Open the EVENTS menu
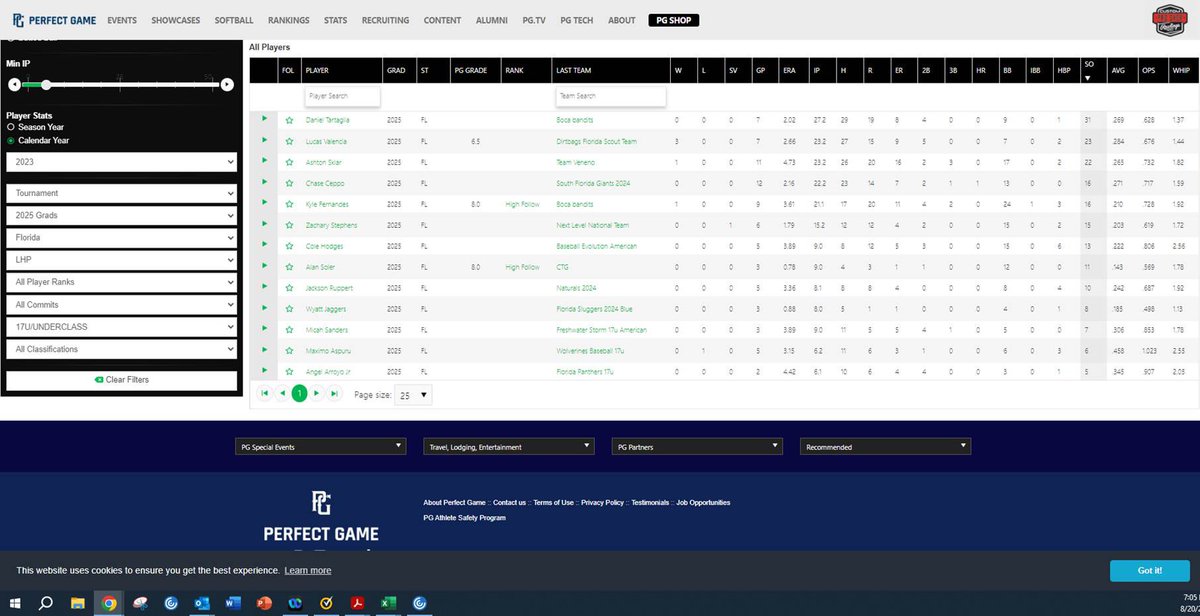The image size is (1200, 616). [x=122, y=20]
